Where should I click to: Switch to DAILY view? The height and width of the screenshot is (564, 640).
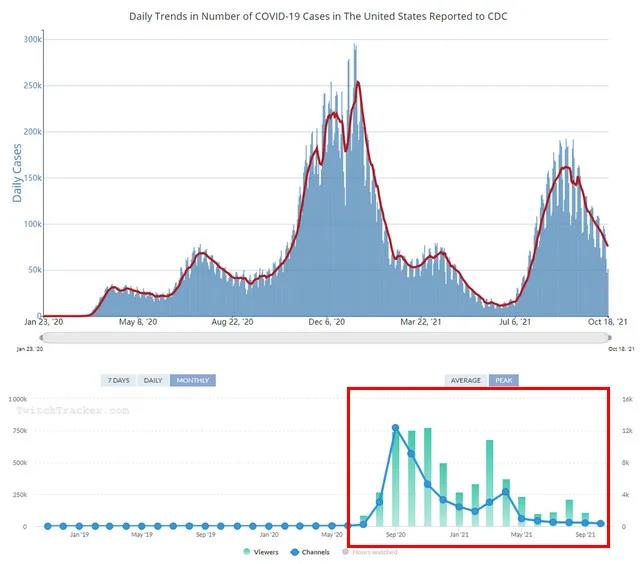pyautogui.click(x=152, y=380)
